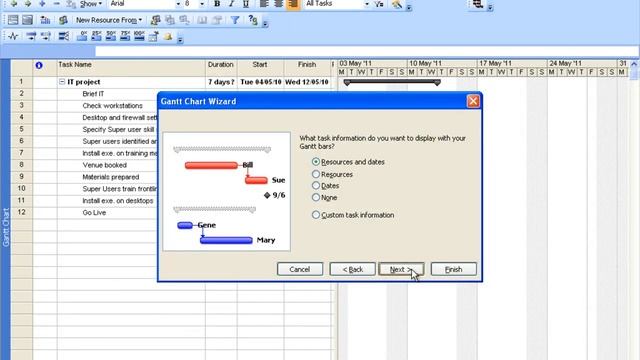The width and height of the screenshot is (640, 360).
Task: Toggle Italic formatting
Action: click(x=231, y=4)
